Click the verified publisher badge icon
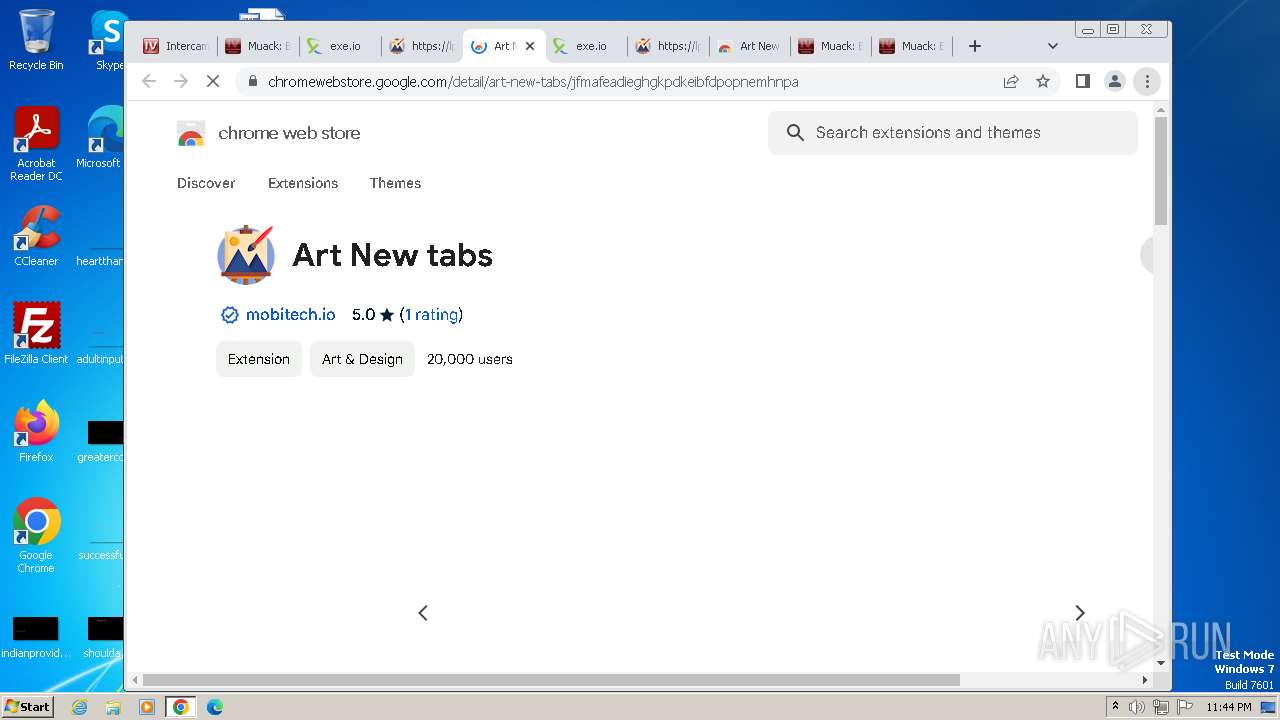1280x720 pixels. coord(230,315)
